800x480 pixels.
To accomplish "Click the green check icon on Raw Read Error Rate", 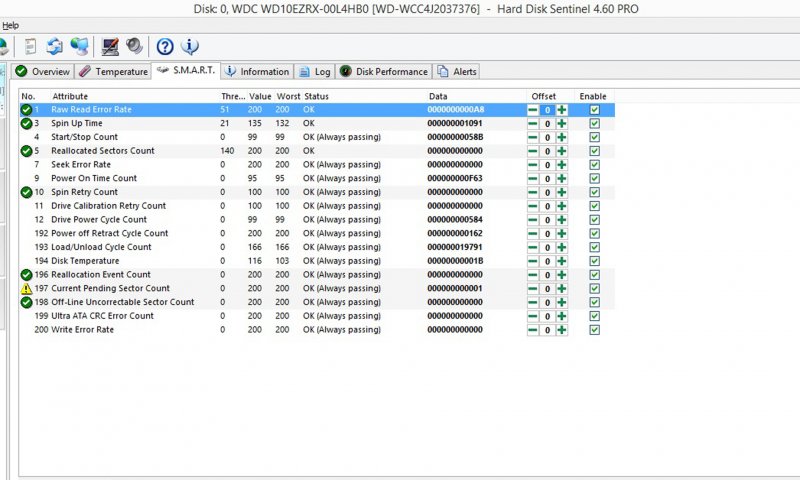I will coord(26,110).
